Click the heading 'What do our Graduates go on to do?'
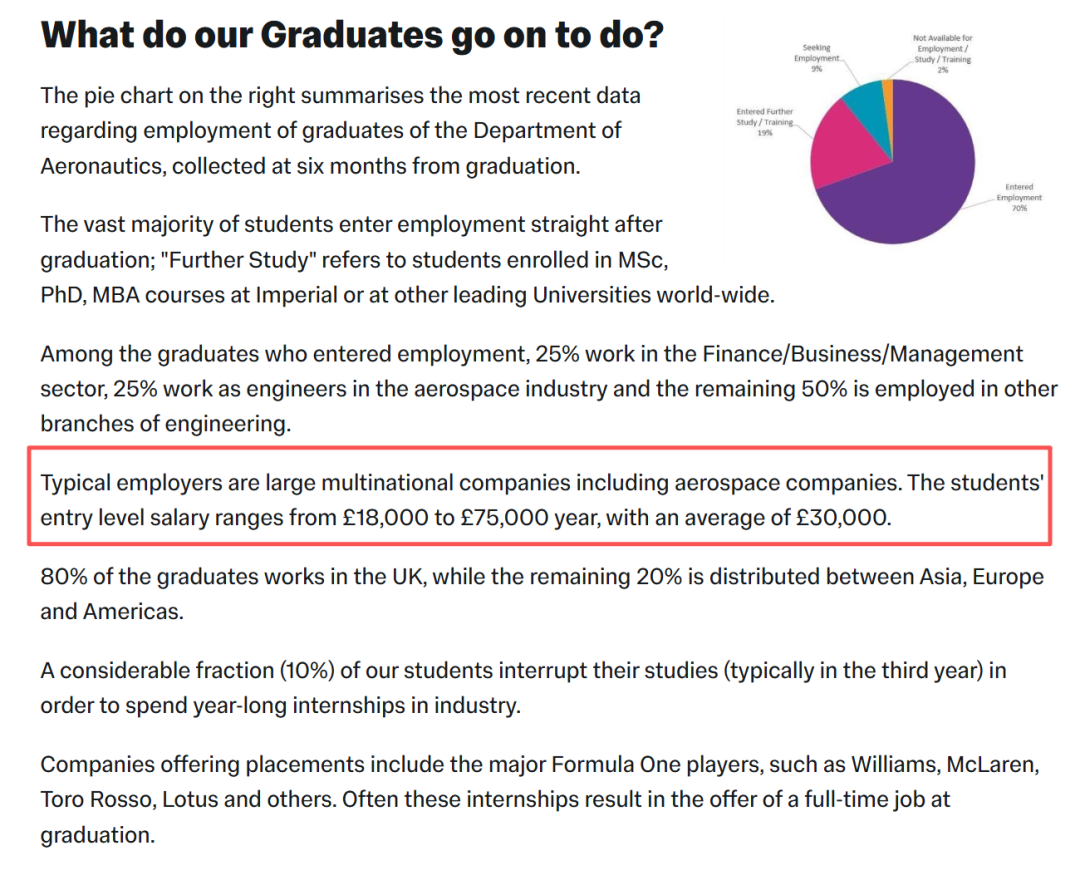1080x885 pixels. [352, 34]
